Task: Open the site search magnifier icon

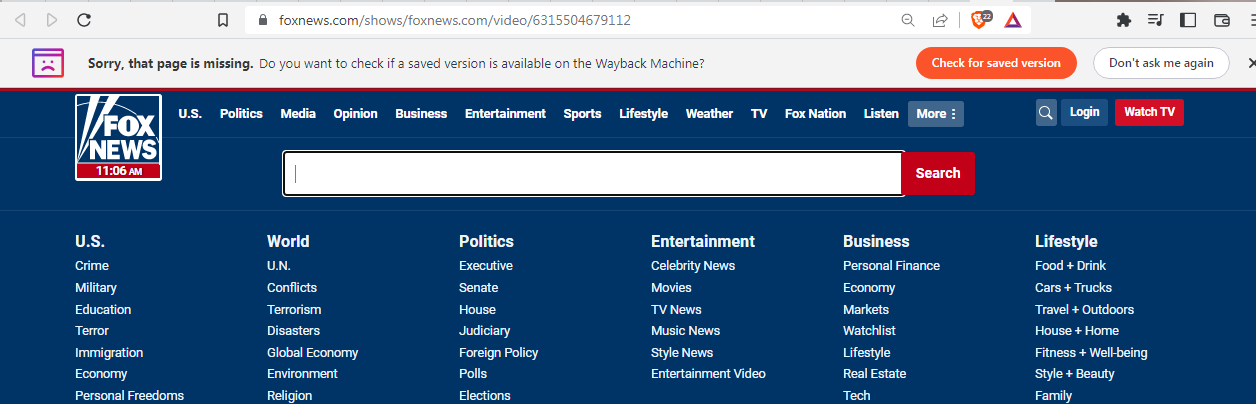Action: pos(1046,113)
